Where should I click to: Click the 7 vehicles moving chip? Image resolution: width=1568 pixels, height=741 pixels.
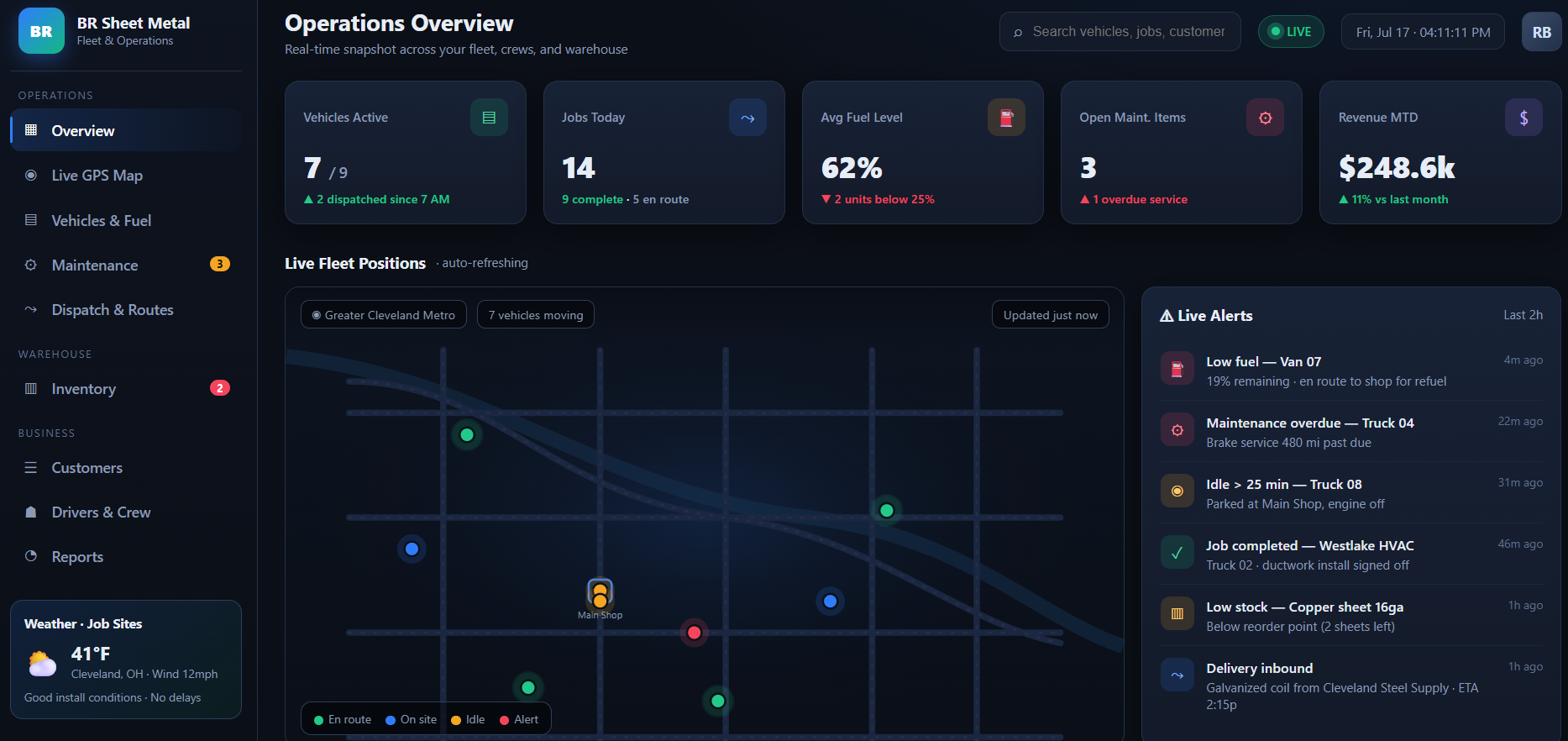click(536, 315)
